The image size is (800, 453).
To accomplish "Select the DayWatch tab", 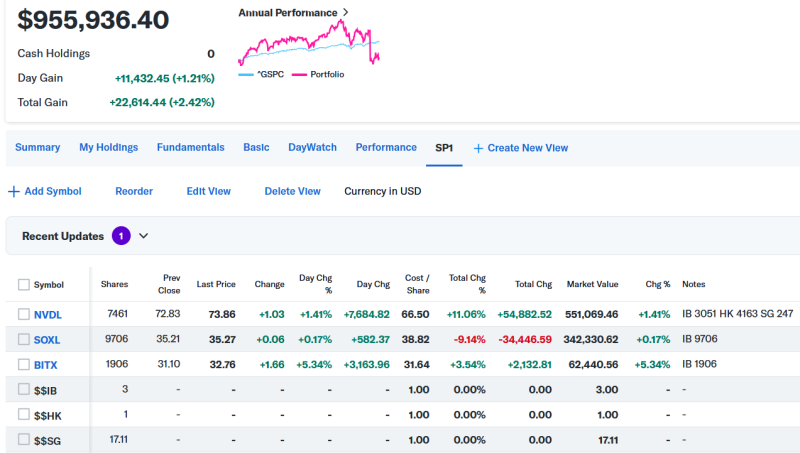I will point(312,147).
